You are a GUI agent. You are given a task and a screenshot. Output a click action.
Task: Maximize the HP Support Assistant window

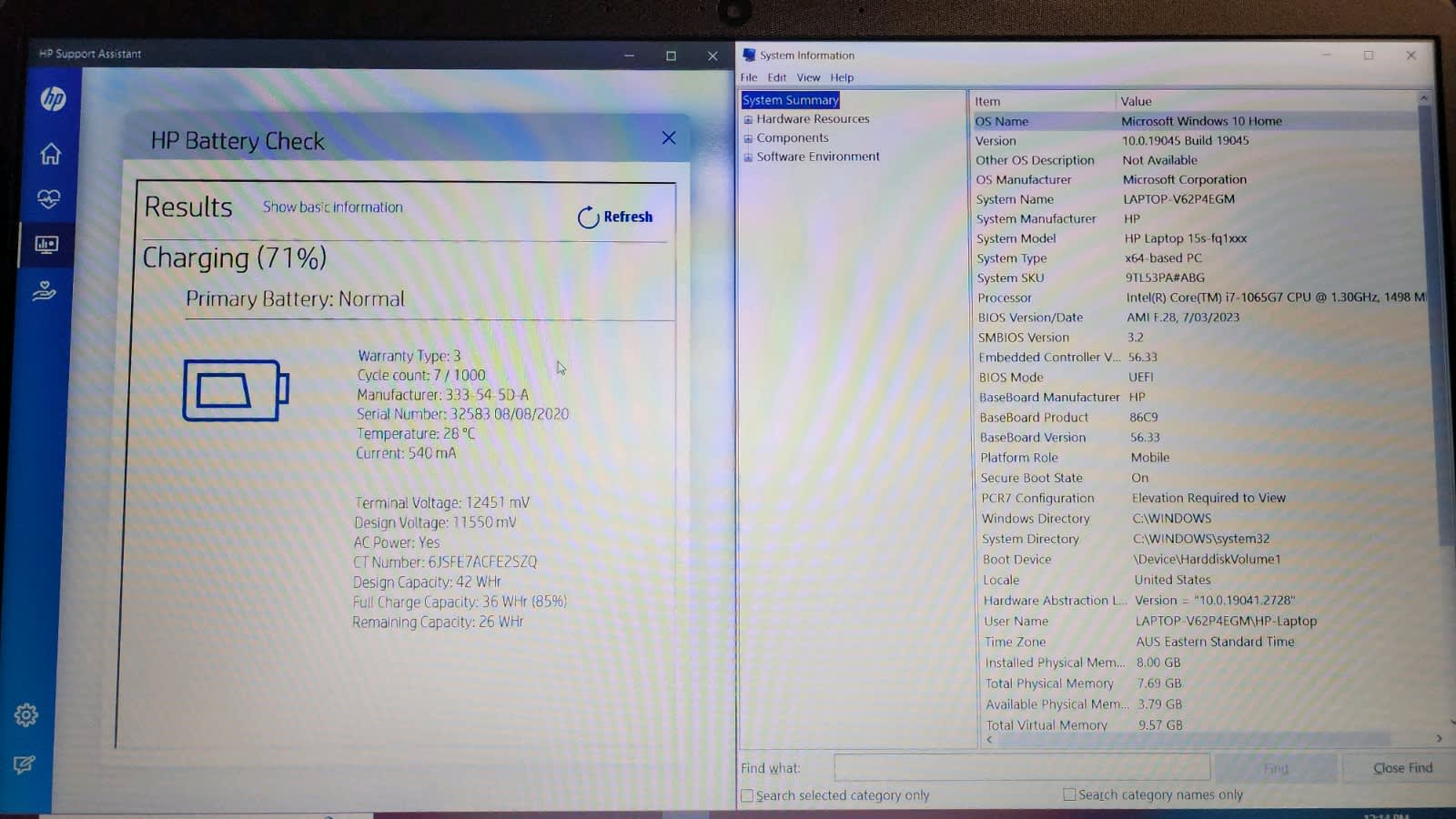(x=671, y=56)
